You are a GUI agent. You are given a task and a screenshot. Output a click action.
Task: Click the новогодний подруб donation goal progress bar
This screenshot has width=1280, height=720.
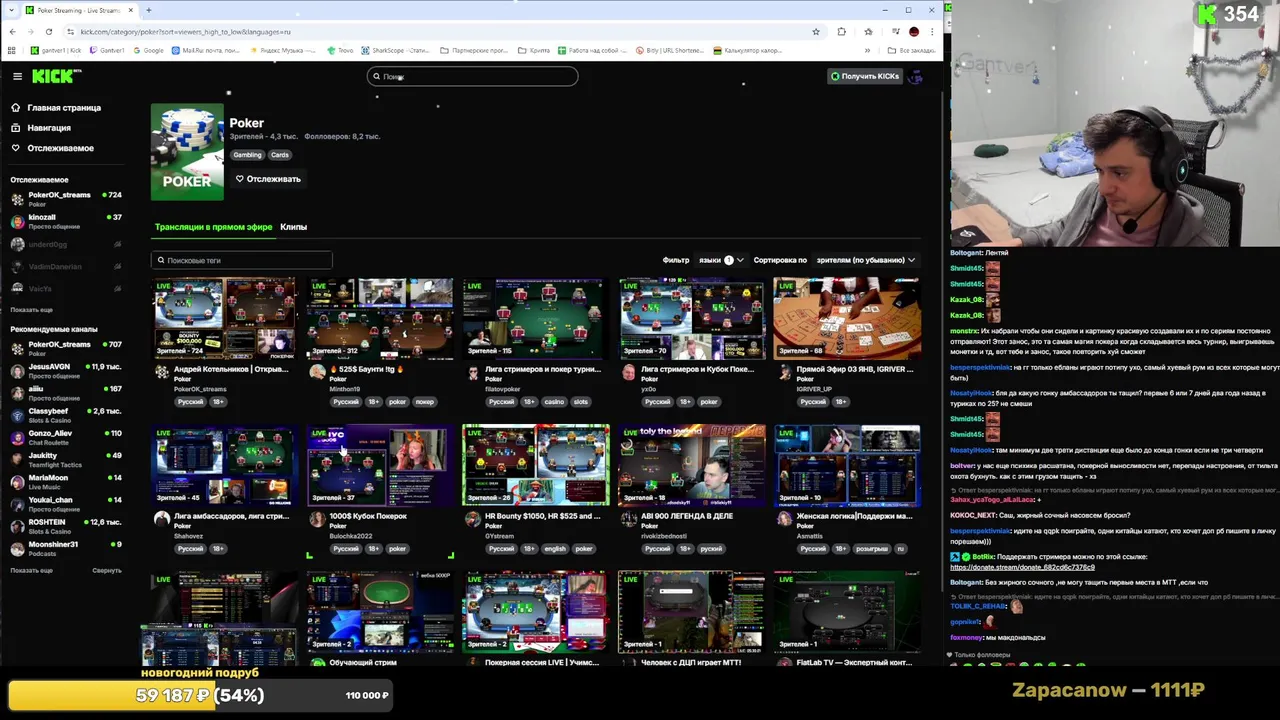(x=200, y=695)
